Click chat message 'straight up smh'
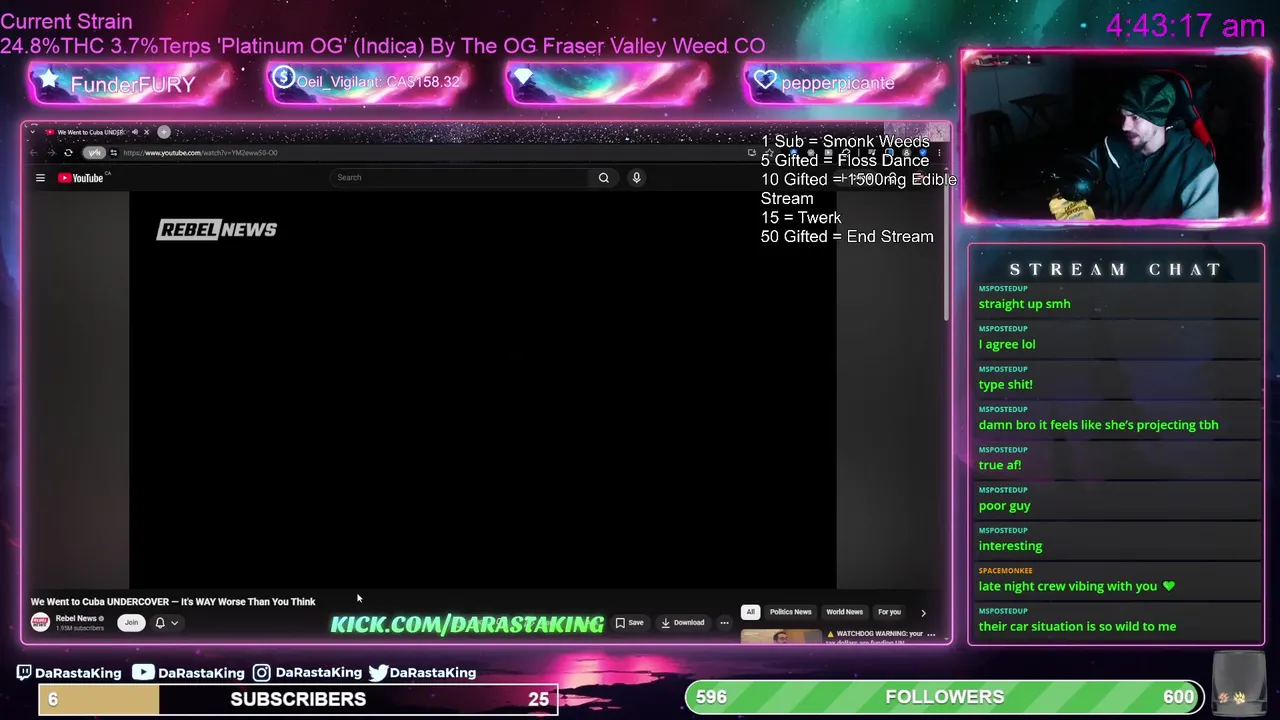The width and height of the screenshot is (1280, 720). (x=1024, y=304)
